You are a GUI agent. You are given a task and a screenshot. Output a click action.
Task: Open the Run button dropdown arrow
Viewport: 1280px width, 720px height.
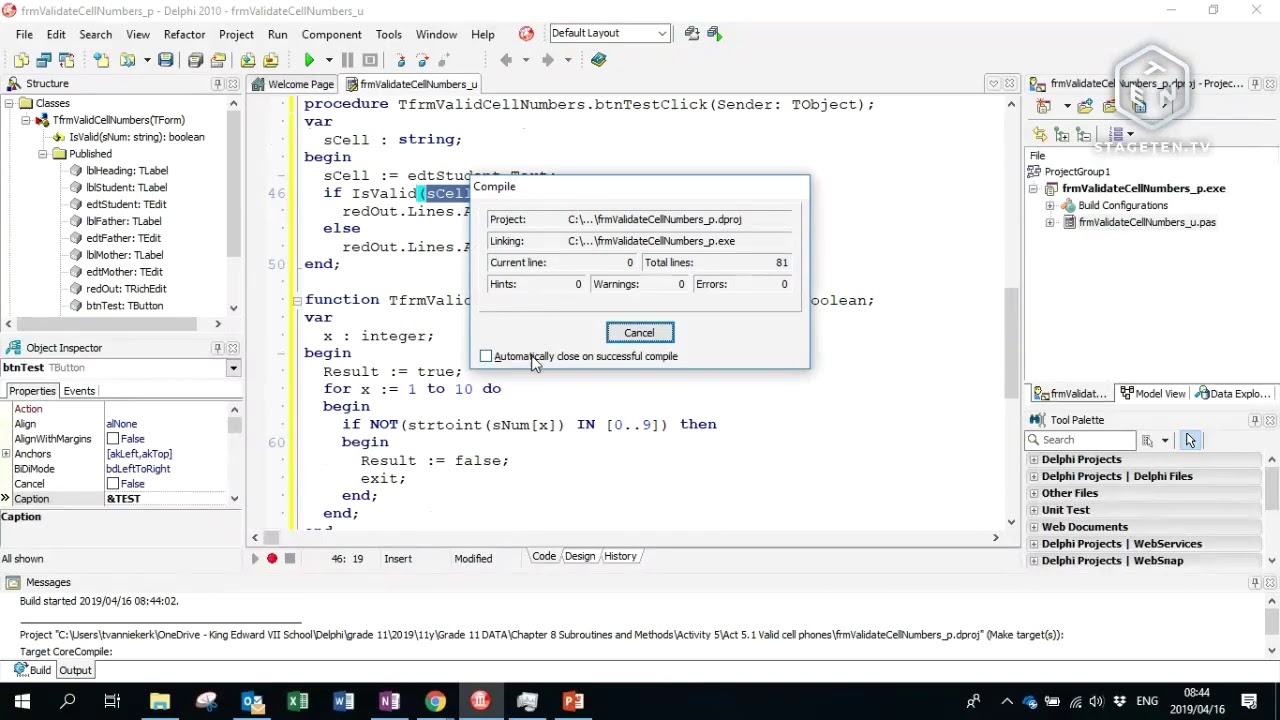click(x=328, y=60)
